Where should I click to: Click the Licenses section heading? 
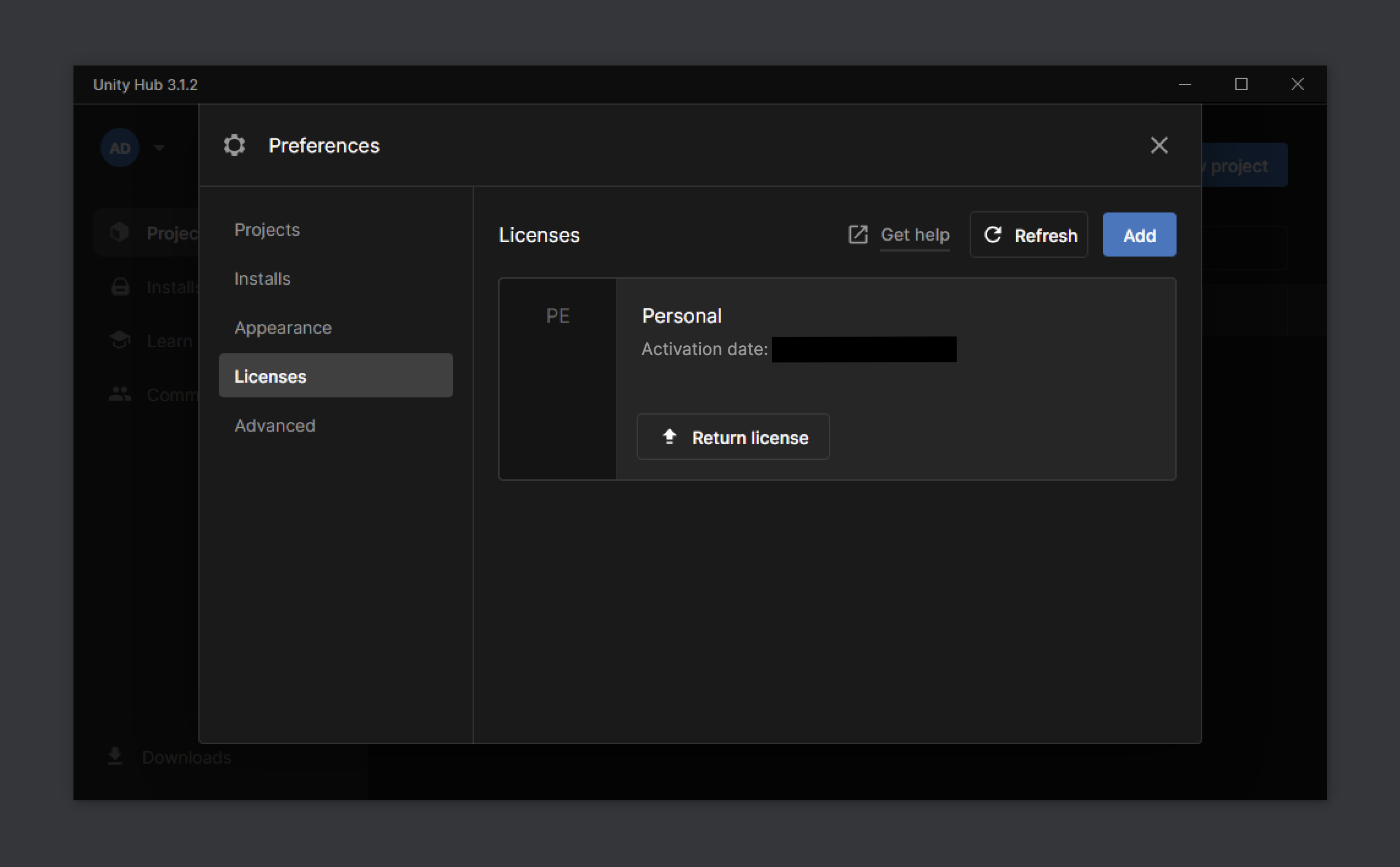tap(539, 235)
